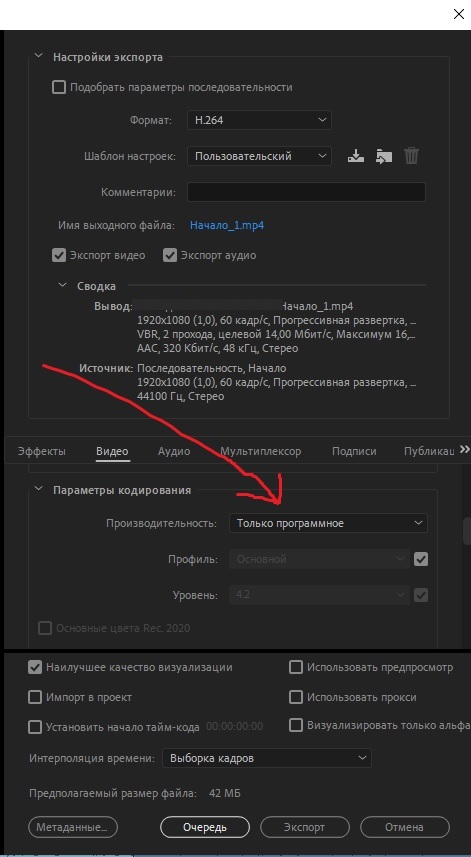
Task: Enable 'Использовать предпросмотр' checkbox
Action: (x=296, y=667)
